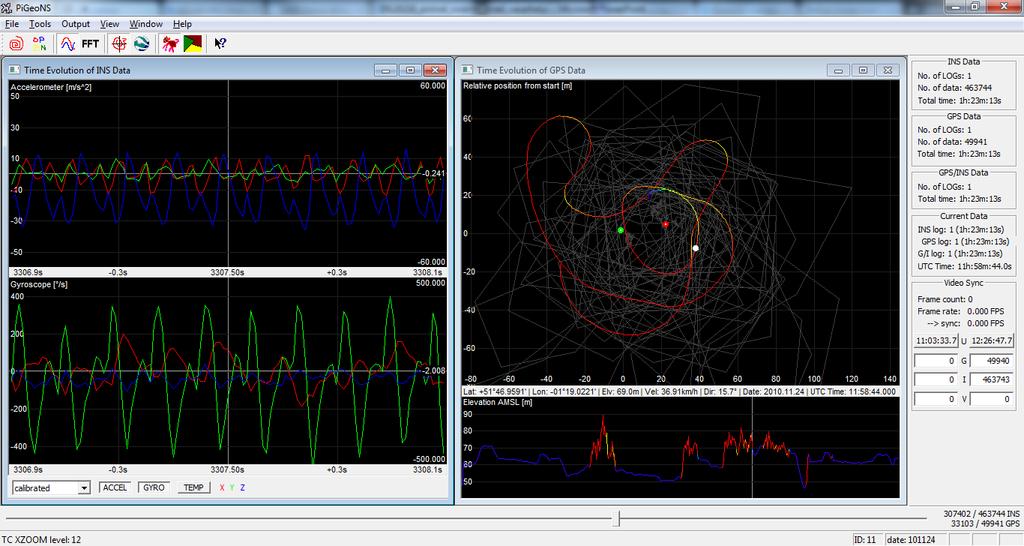The width and height of the screenshot is (1024, 546).
Task: Click the 11:03:33.7 start time button
Action: [x=936, y=341]
